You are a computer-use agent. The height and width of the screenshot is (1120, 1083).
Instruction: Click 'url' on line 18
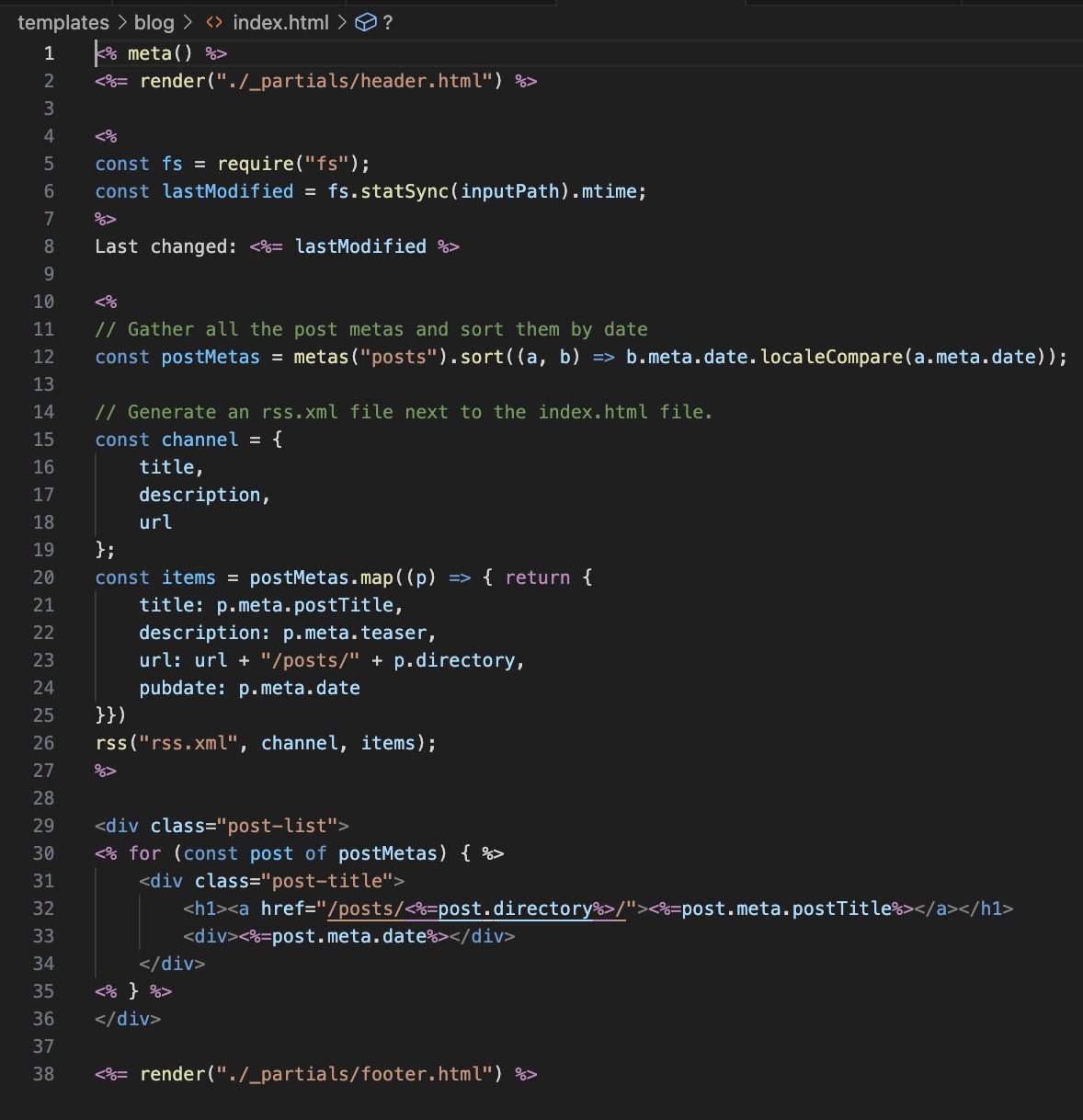pos(155,522)
